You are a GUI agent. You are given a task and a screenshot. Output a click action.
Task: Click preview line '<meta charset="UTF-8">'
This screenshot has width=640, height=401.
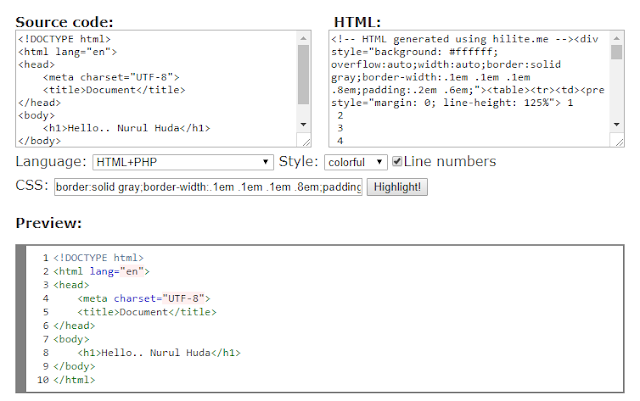pos(144,299)
